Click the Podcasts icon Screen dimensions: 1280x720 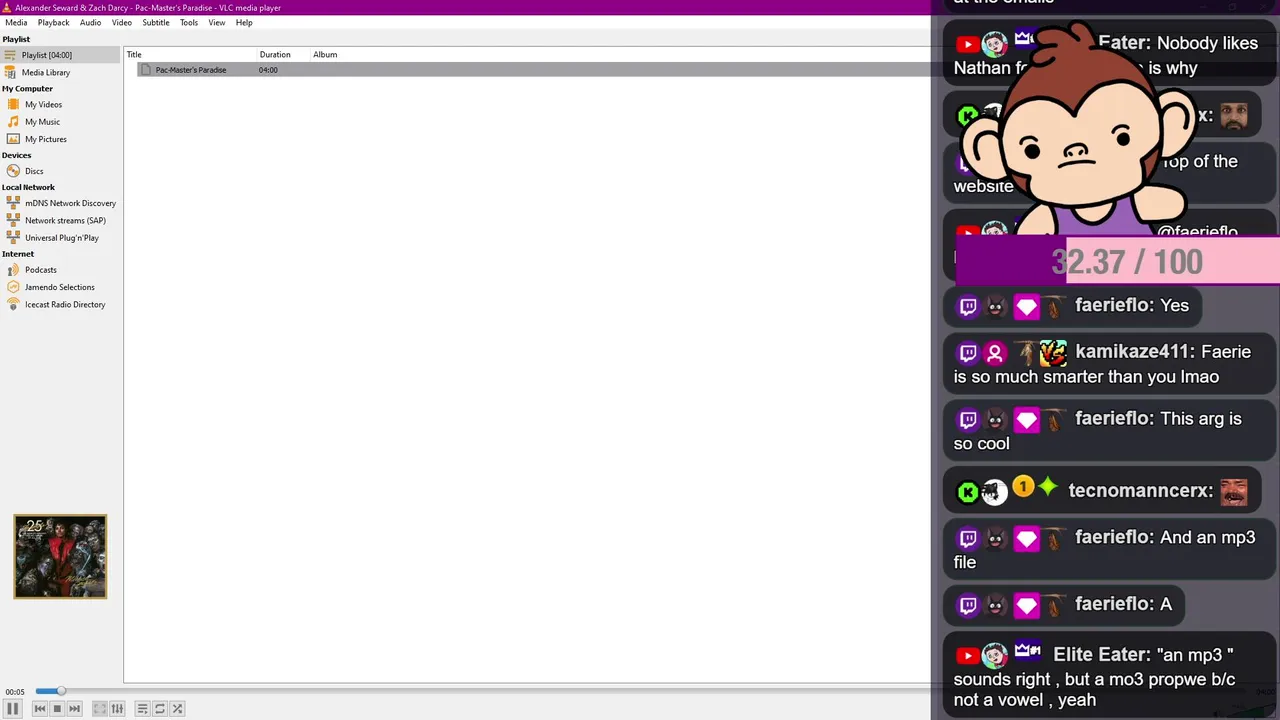[x=13, y=270]
